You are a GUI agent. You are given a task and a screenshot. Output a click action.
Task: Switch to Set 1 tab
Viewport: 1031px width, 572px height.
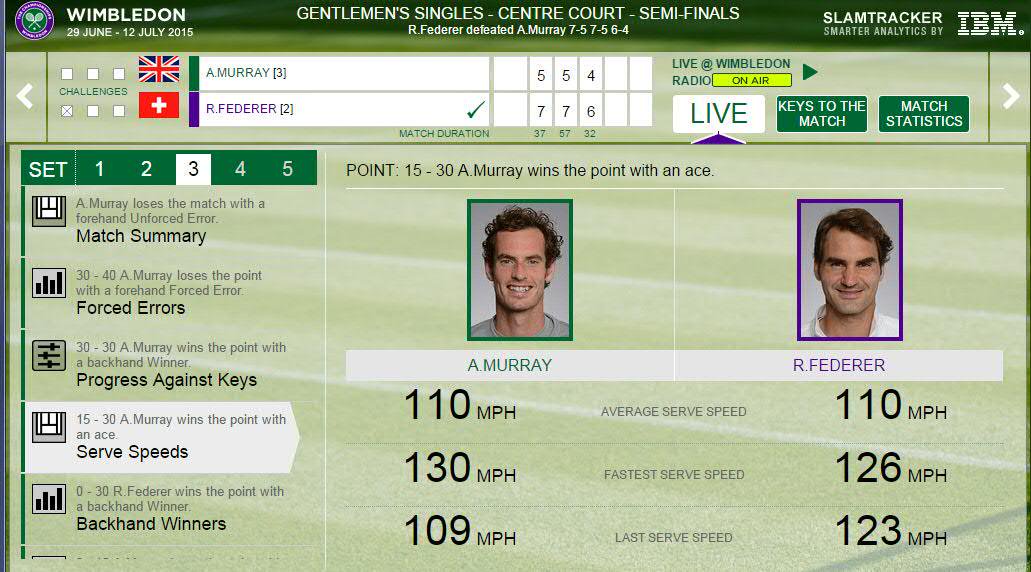(x=99, y=169)
